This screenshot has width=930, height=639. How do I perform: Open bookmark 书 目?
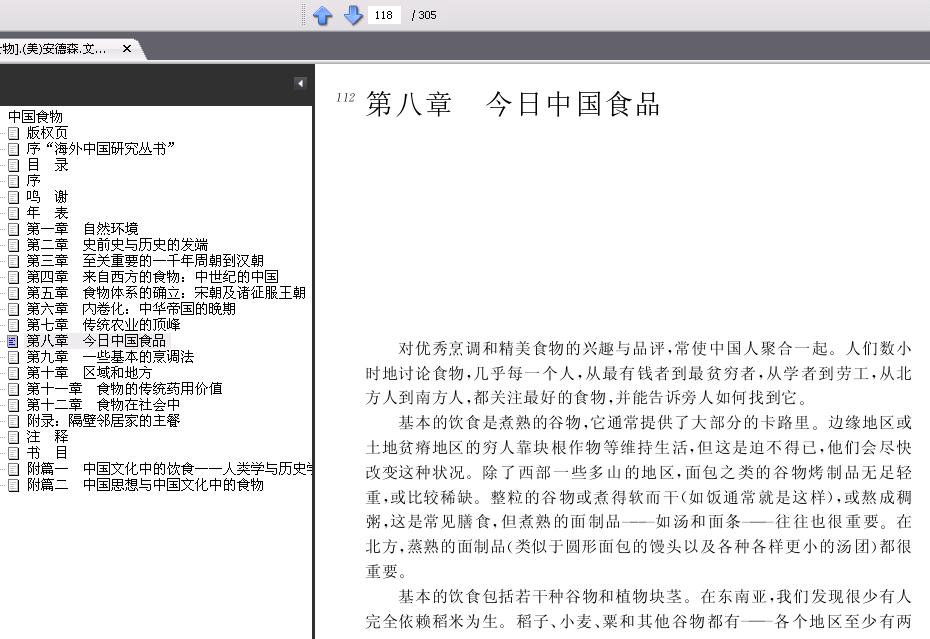[x=47, y=453]
